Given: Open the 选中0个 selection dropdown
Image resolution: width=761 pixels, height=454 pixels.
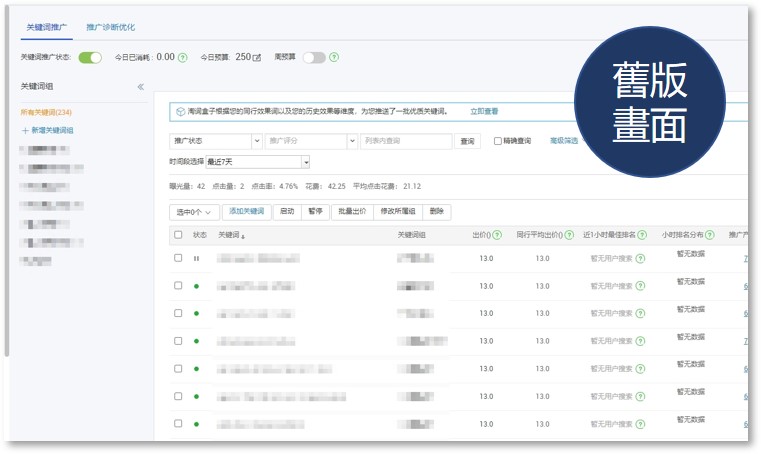Looking at the screenshot, I should click(x=193, y=212).
